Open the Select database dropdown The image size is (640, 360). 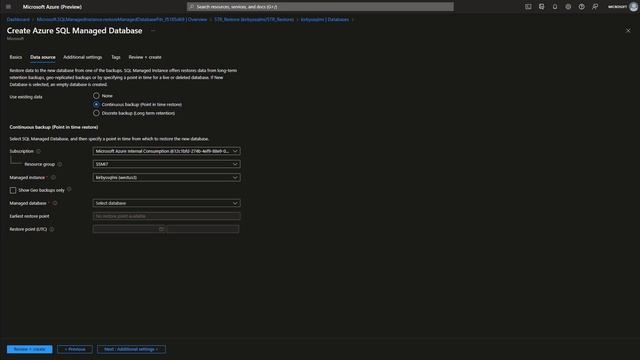pos(167,203)
